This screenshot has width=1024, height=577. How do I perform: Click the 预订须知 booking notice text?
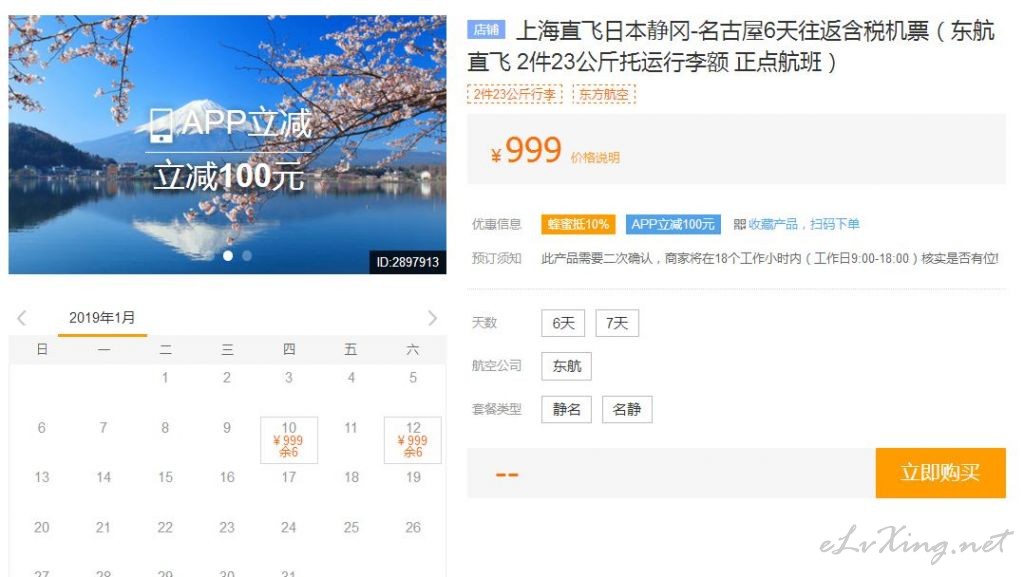pos(496,258)
